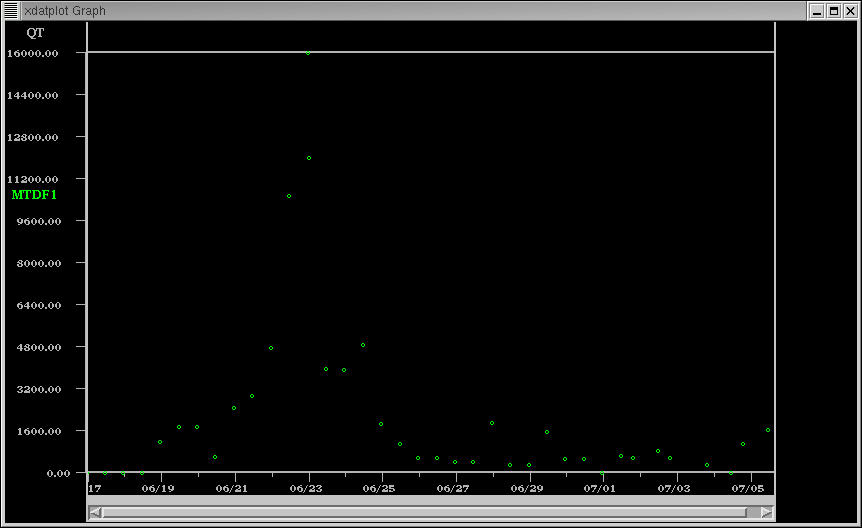Viewport: 862px width, 528px height.
Task: Click the scrollbar right arrow
Action: pyautogui.click(x=767, y=513)
